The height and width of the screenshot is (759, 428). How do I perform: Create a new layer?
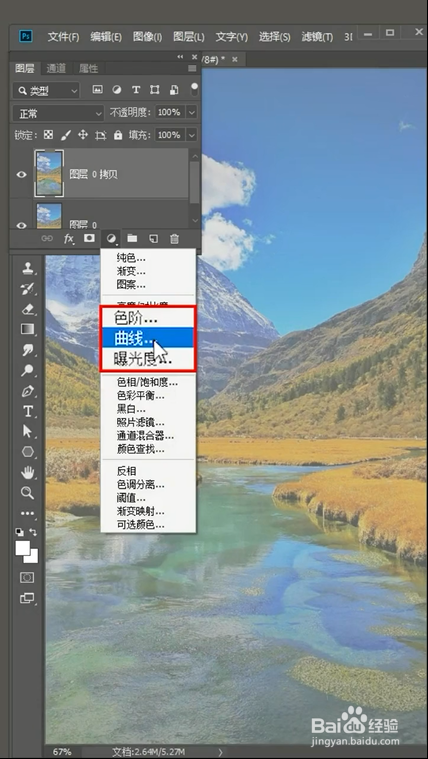pyautogui.click(x=153, y=238)
